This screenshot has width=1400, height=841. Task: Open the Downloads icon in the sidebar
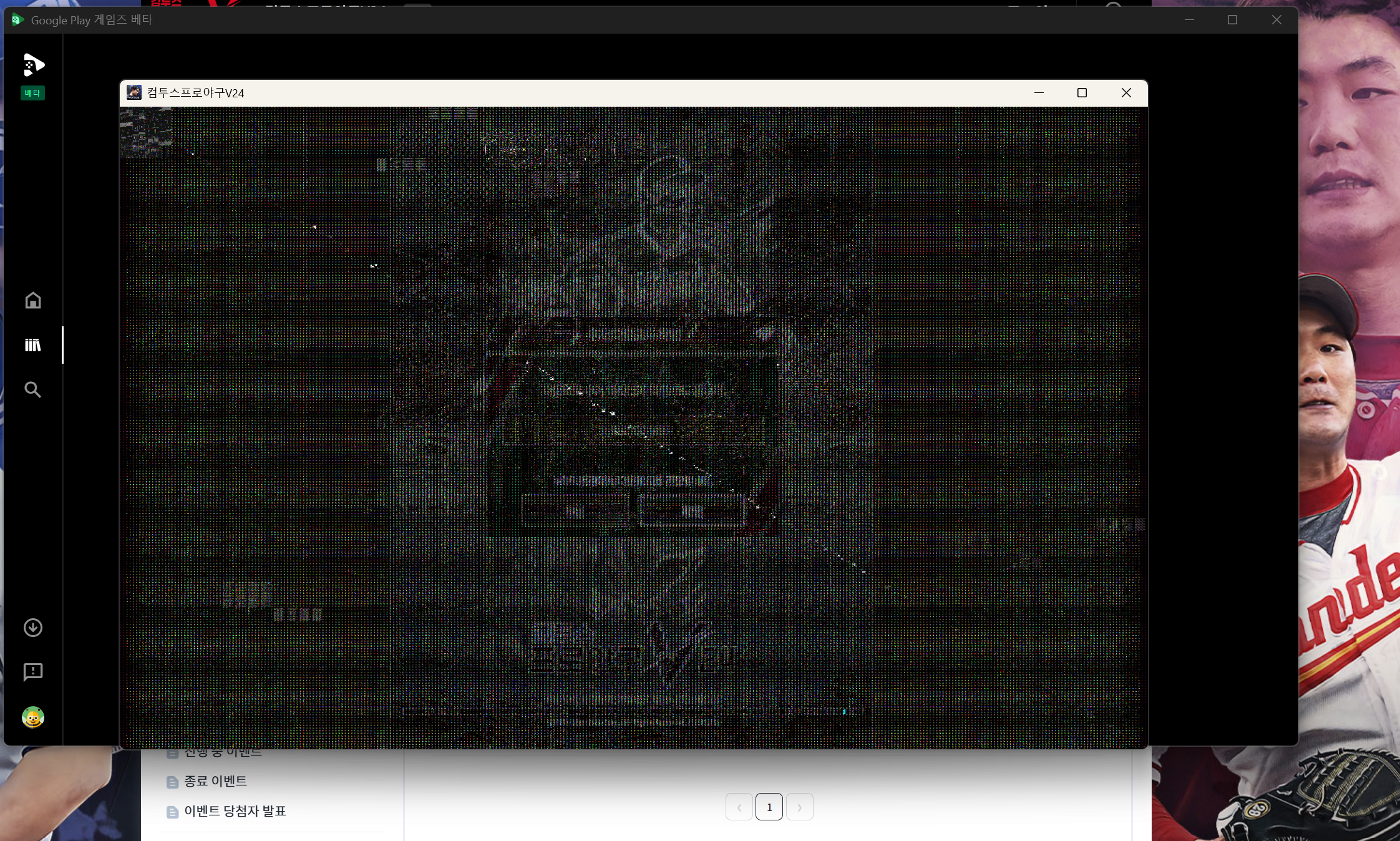tap(33, 628)
